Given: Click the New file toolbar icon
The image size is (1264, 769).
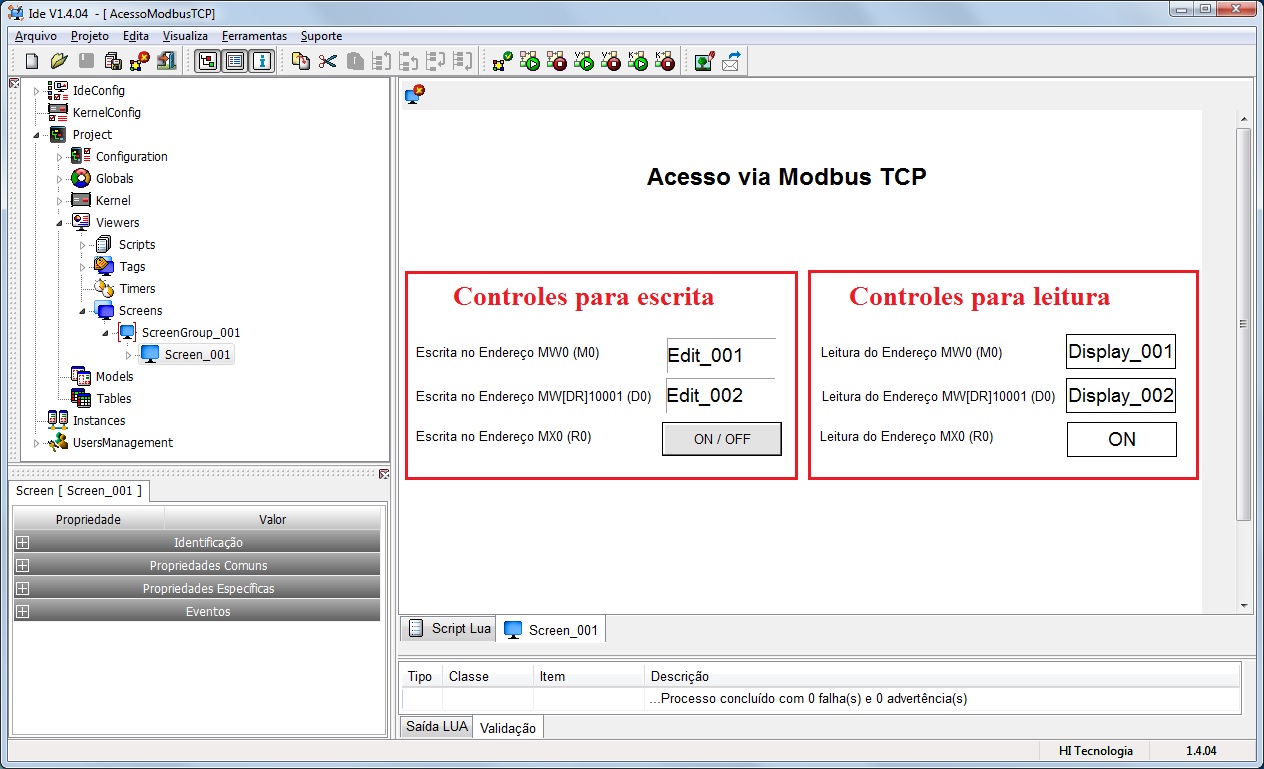Looking at the screenshot, I should click(32, 61).
